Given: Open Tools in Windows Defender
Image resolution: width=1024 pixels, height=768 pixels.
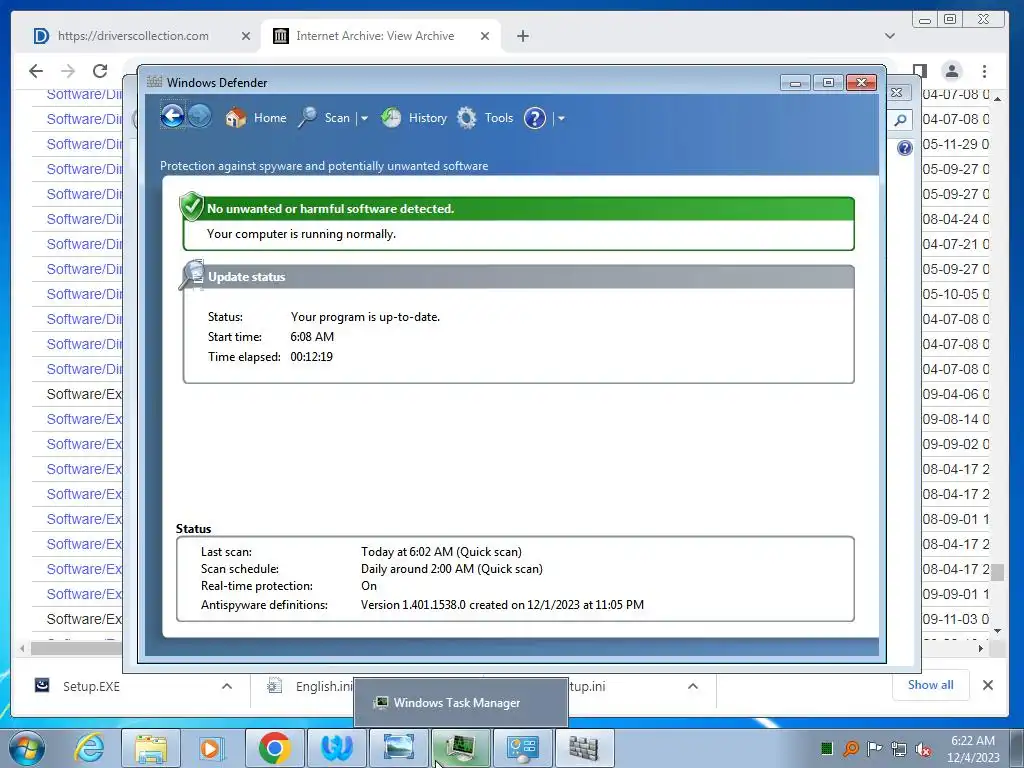Looking at the screenshot, I should click(x=485, y=118).
